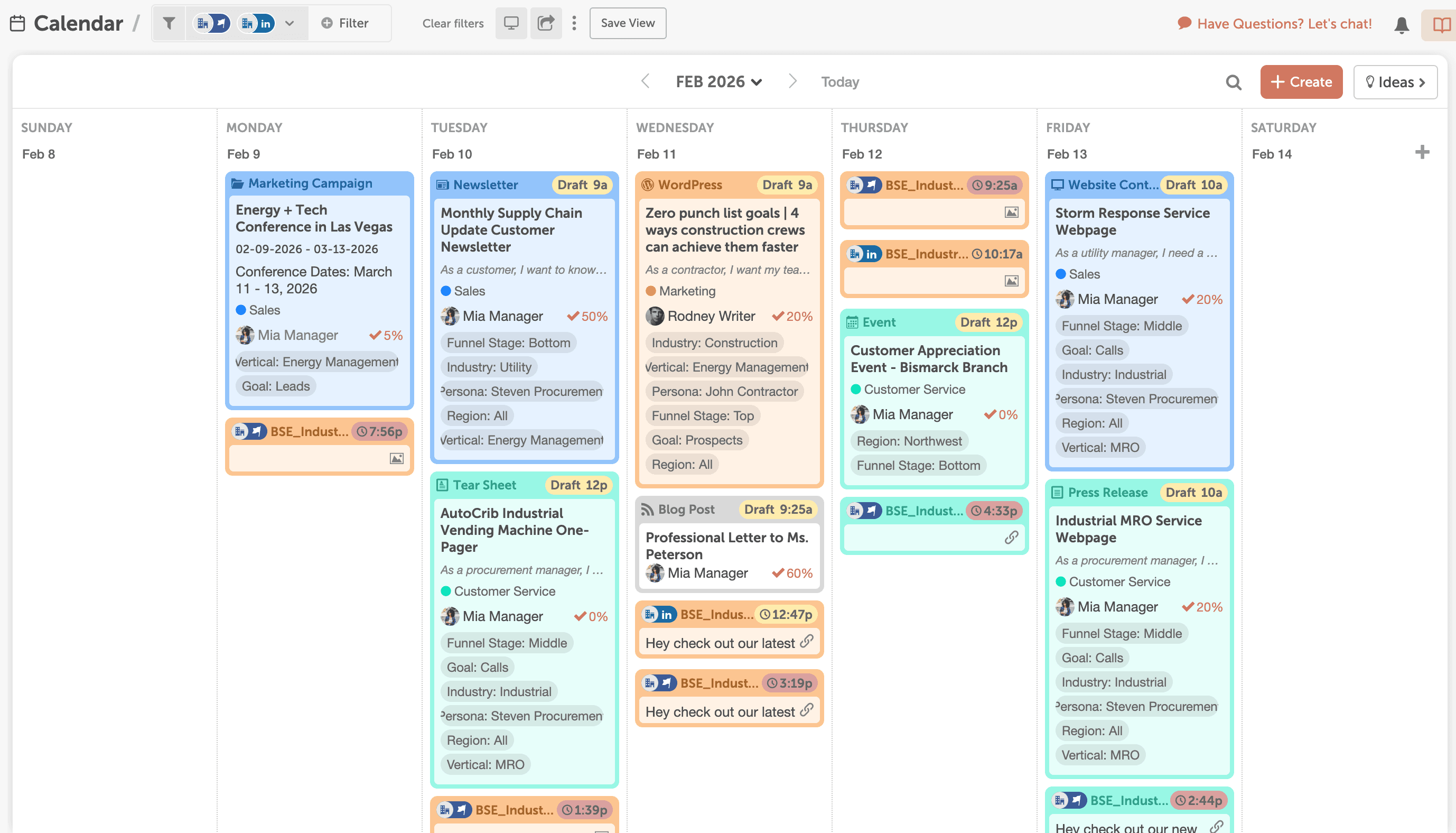The width and height of the screenshot is (1456, 833).
Task: Expand the filter profiles chevron dropdown
Action: click(290, 23)
